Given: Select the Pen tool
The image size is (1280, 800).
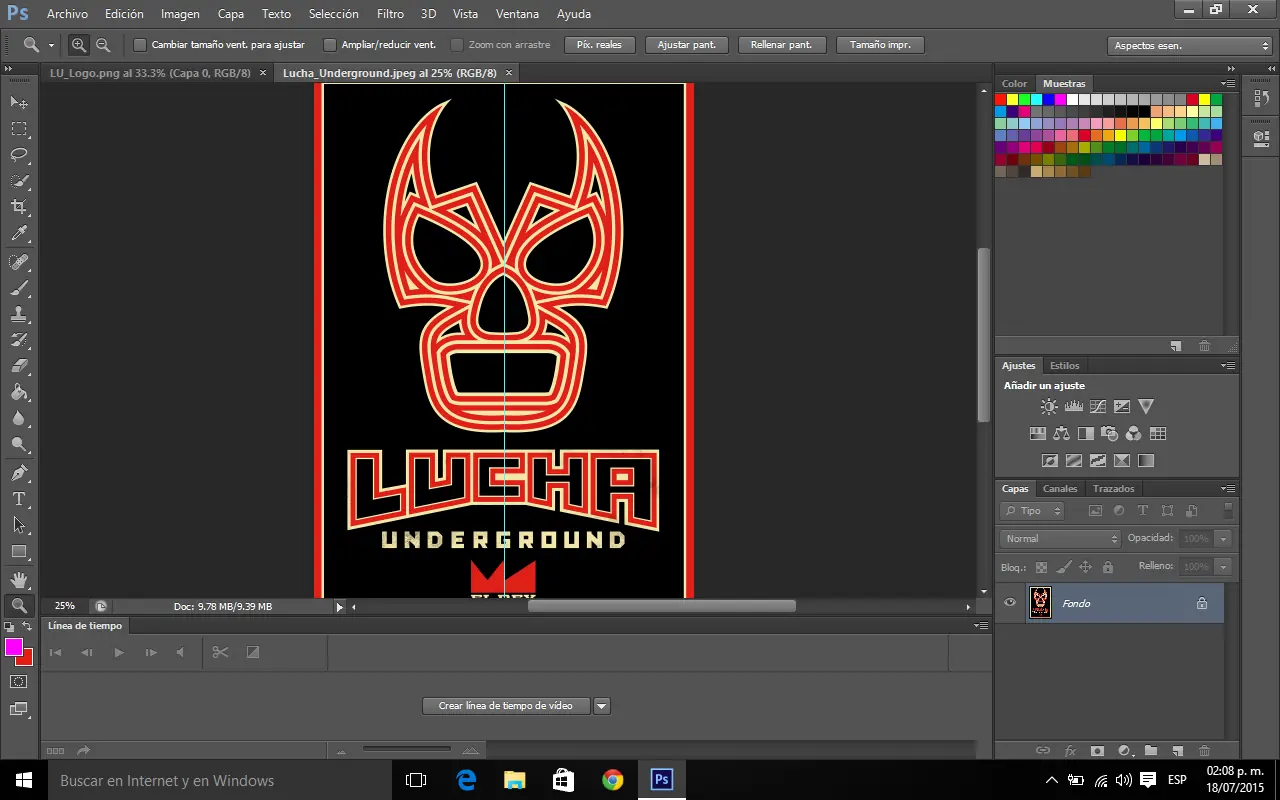Looking at the screenshot, I should pos(19,473).
